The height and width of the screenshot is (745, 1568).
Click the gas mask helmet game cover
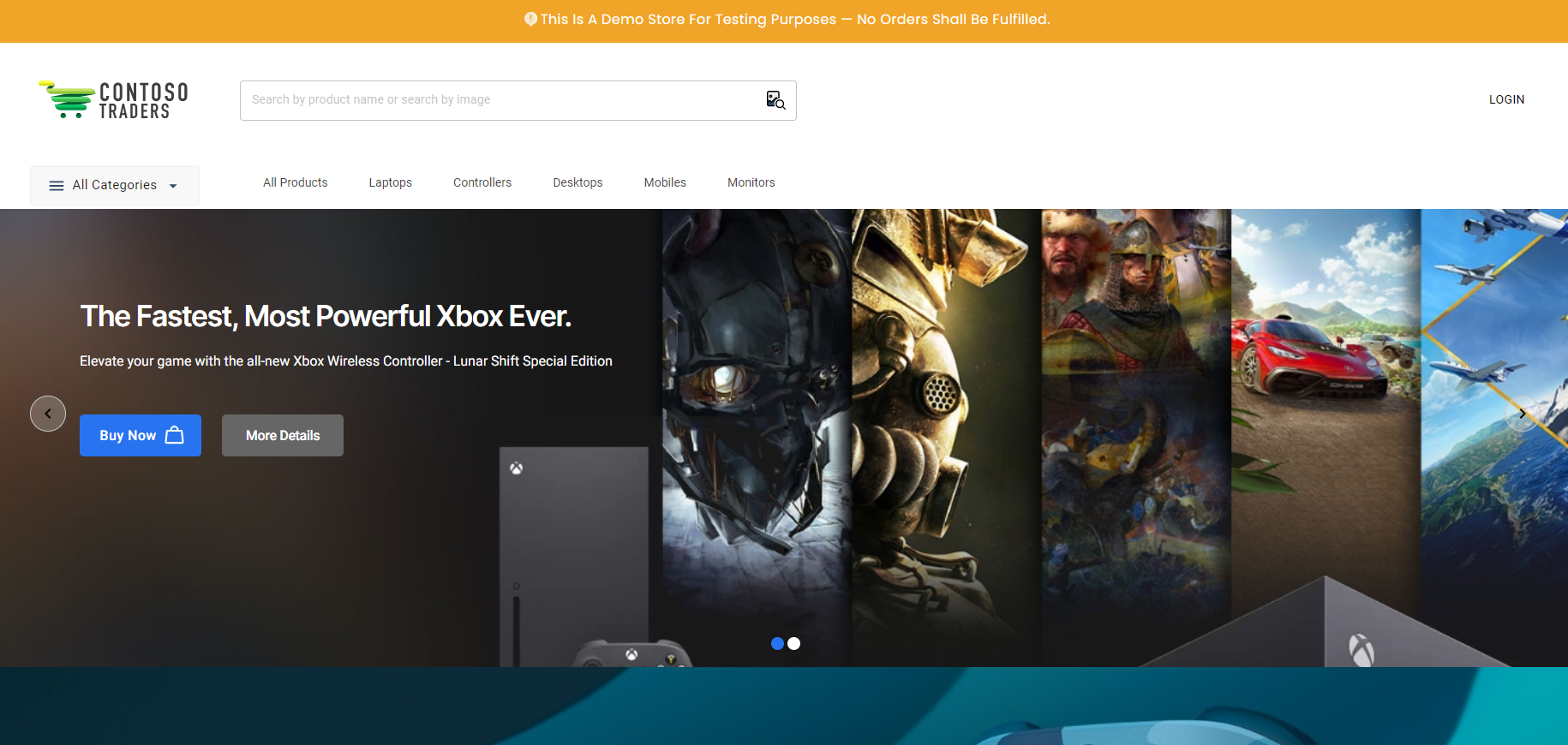(x=947, y=437)
